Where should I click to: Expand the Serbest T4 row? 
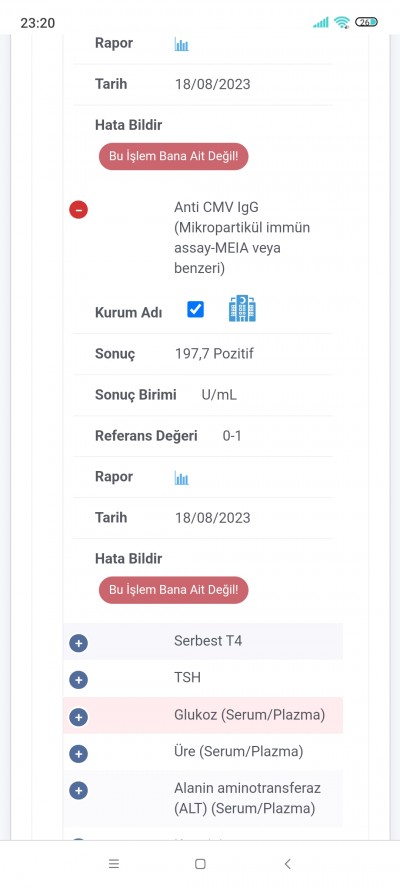[x=78, y=643]
